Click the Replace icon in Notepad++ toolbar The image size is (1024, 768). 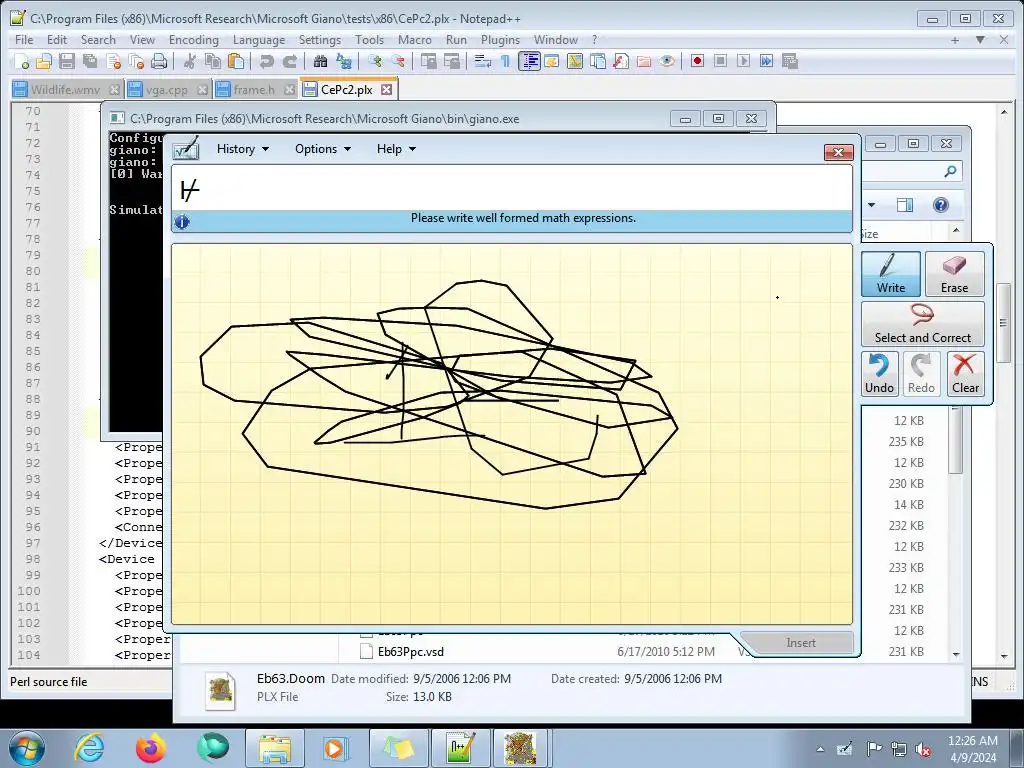point(344,61)
